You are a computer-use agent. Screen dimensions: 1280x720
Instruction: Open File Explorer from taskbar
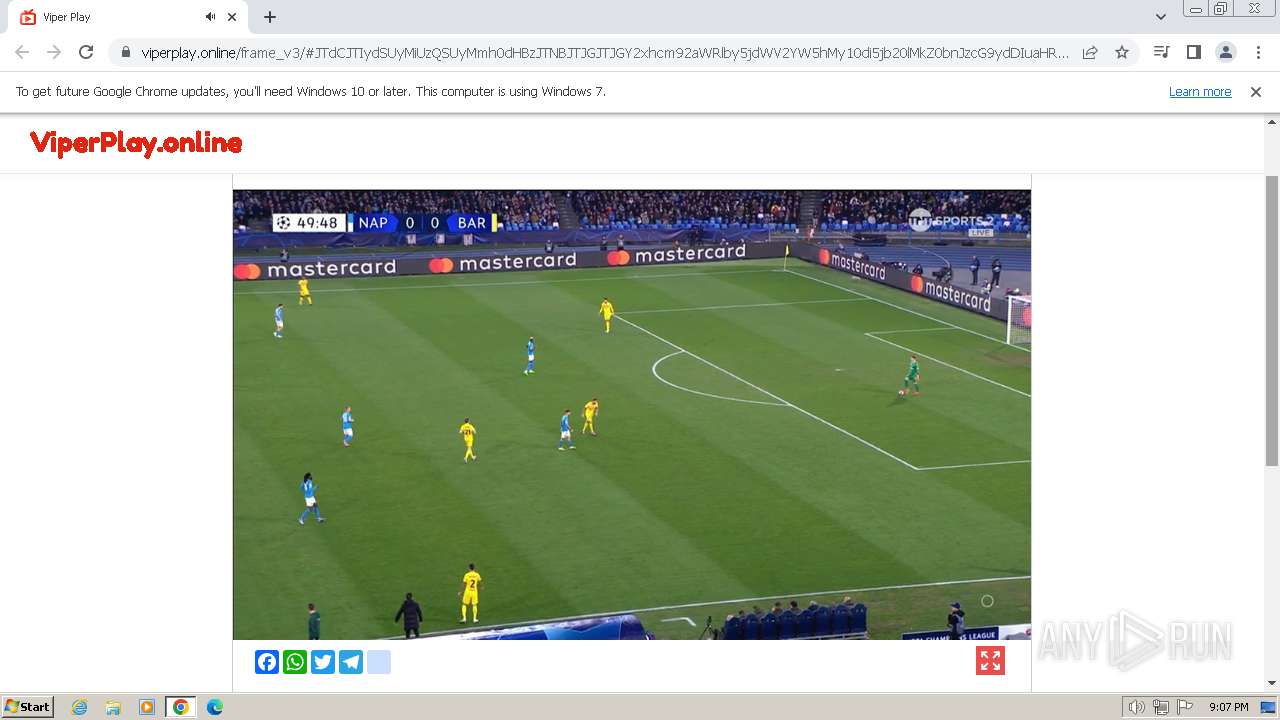[113, 707]
